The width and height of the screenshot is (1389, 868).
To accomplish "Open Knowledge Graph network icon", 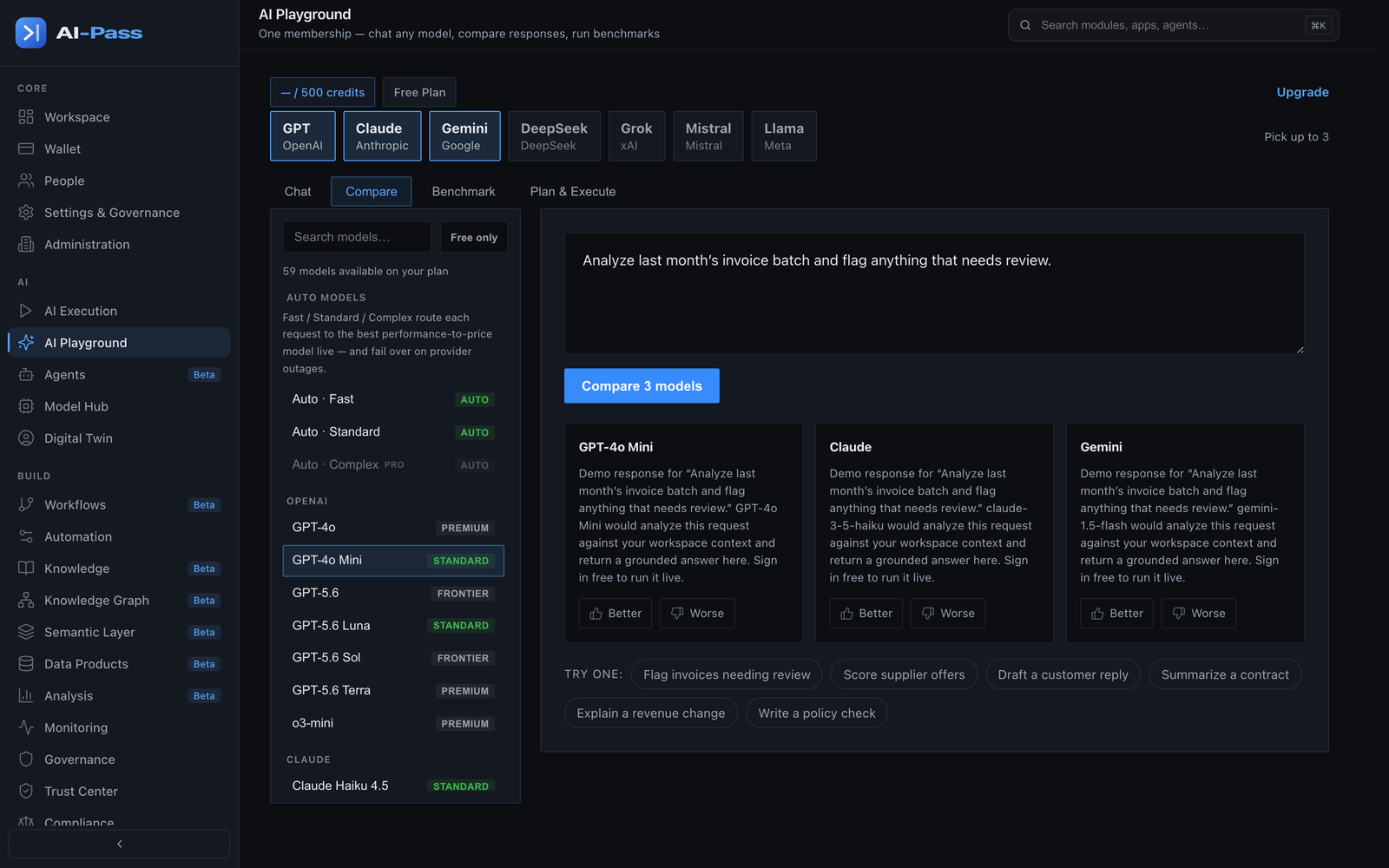I will pyautogui.click(x=26, y=601).
